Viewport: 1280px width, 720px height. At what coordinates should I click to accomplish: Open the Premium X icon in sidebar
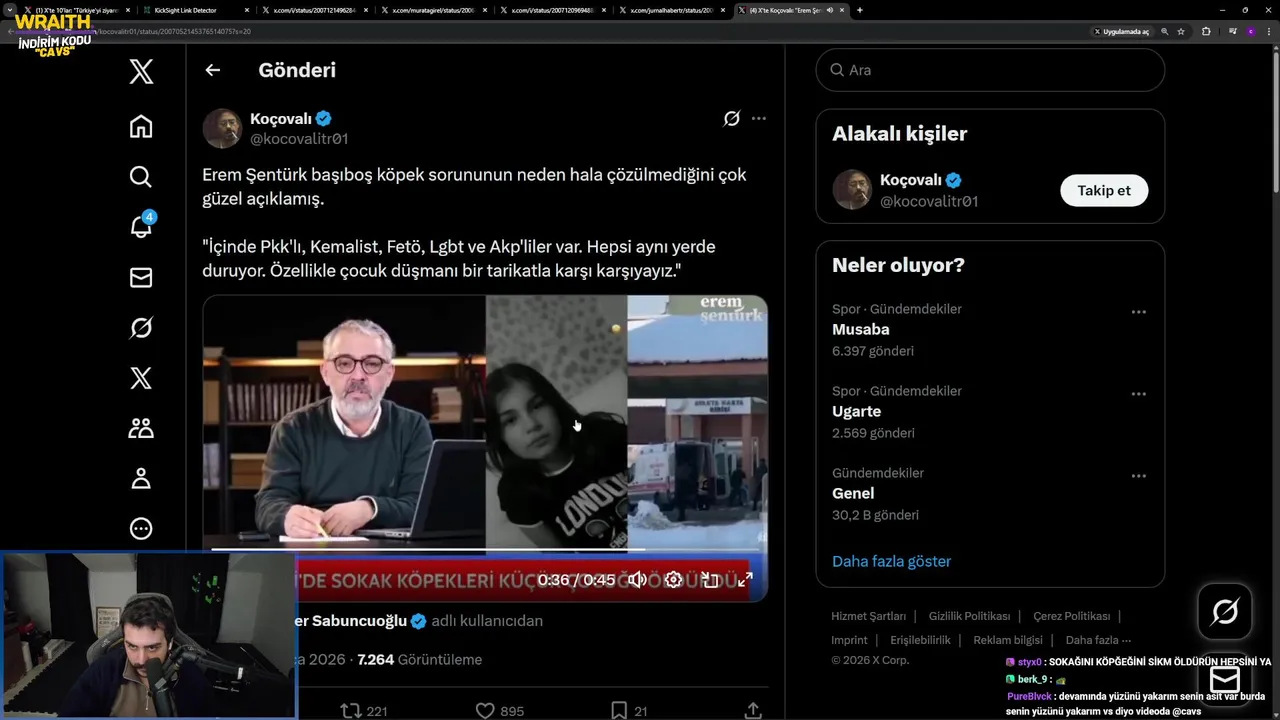pos(141,378)
